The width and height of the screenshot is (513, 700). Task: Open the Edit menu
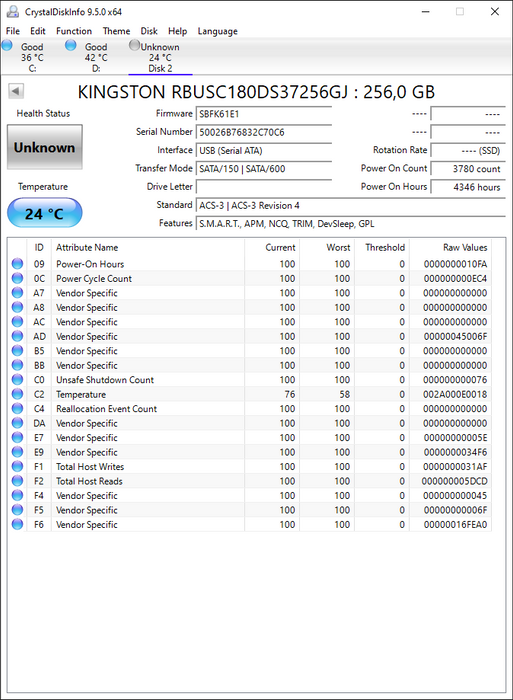click(38, 31)
